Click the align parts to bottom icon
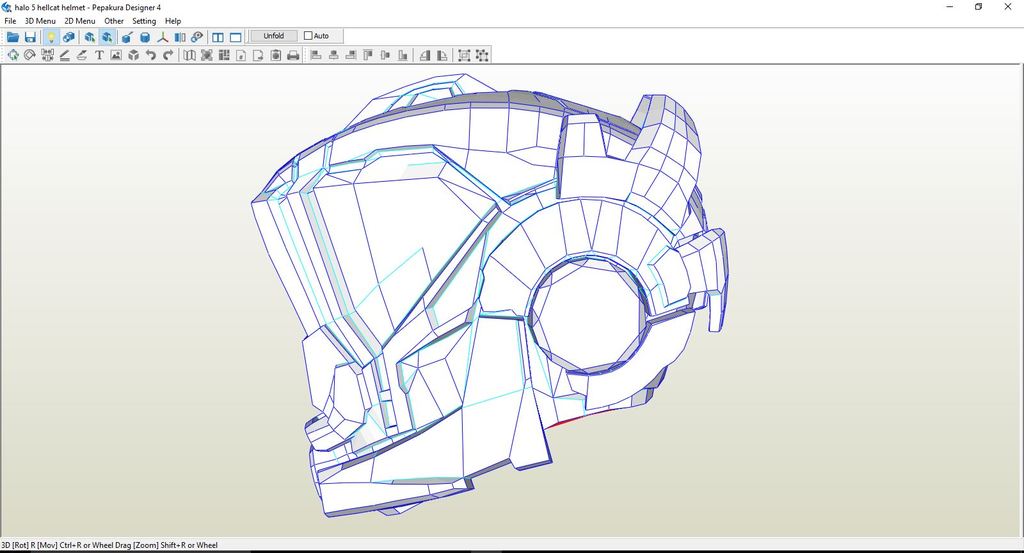The width and height of the screenshot is (1024, 553). pos(403,55)
